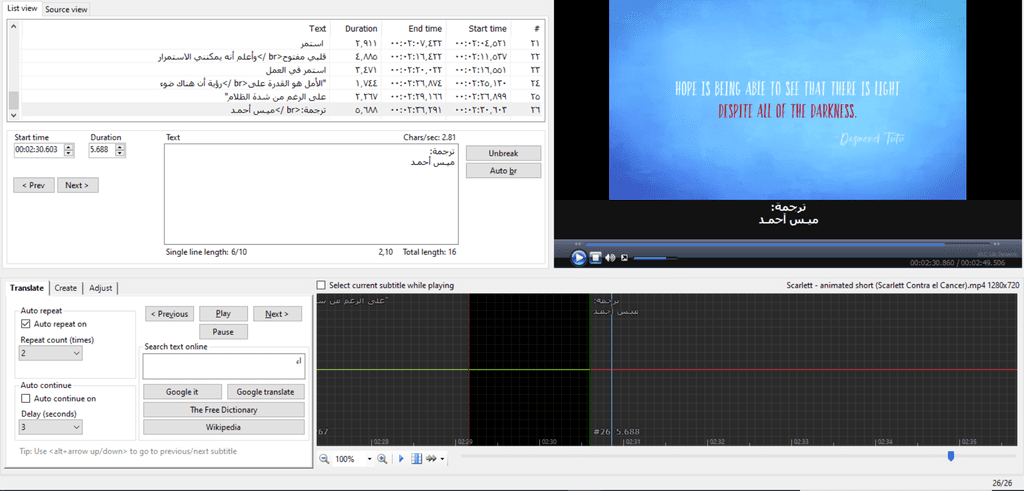Click the filmstrip waveform position icon
1024x491 pixels.
pyautogui.click(x=417, y=459)
